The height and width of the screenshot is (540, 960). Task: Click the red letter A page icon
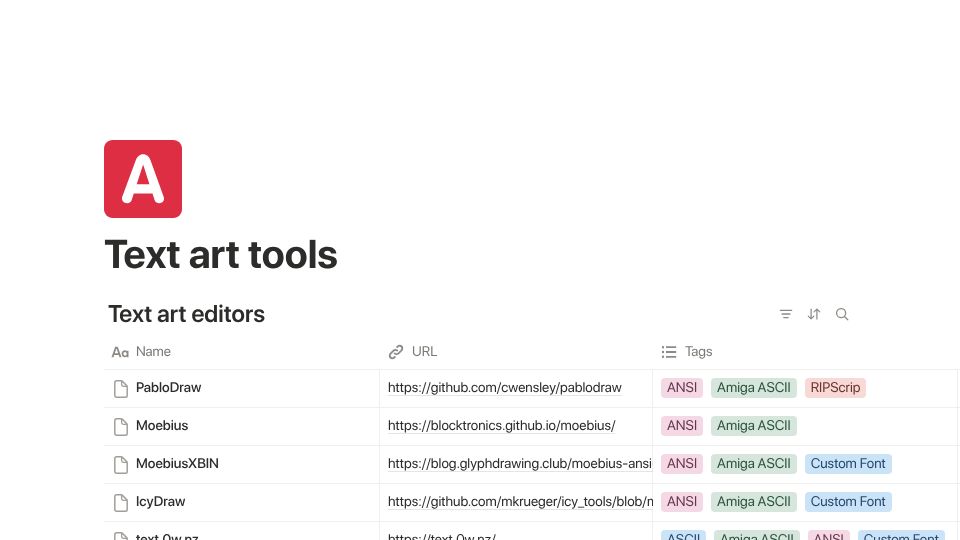pyautogui.click(x=143, y=179)
